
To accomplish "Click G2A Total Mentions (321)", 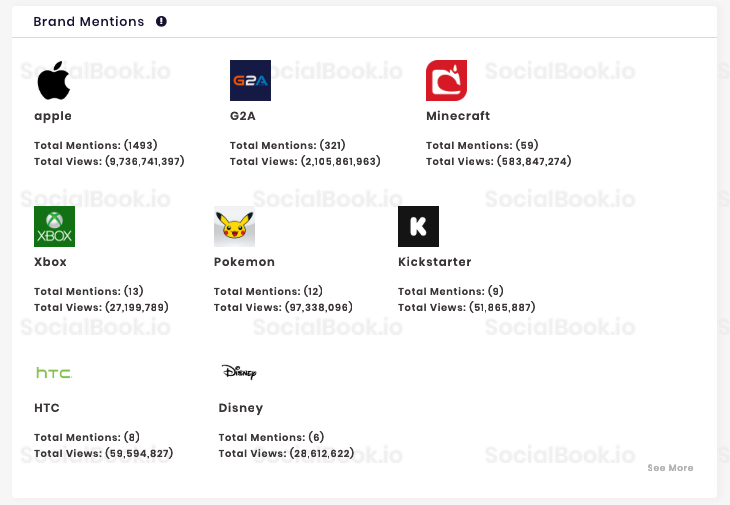I will click(287, 145).
